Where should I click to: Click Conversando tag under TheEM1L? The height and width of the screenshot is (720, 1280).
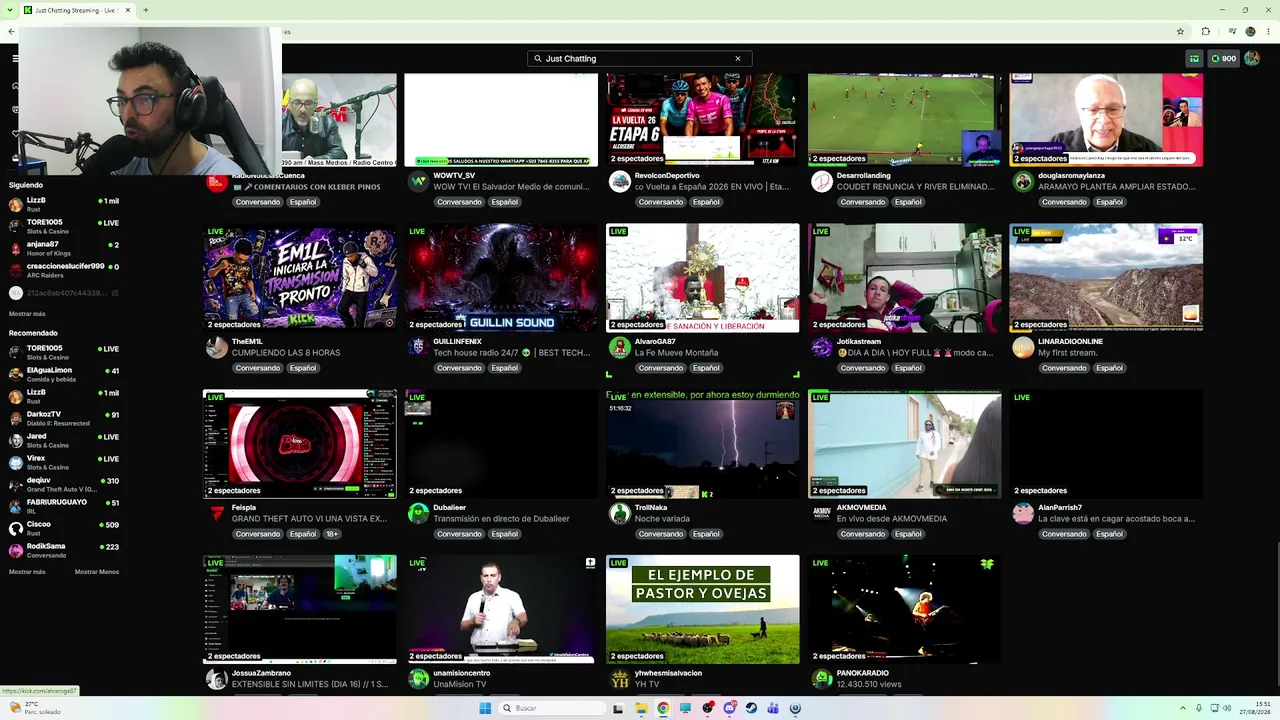[258, 368]
